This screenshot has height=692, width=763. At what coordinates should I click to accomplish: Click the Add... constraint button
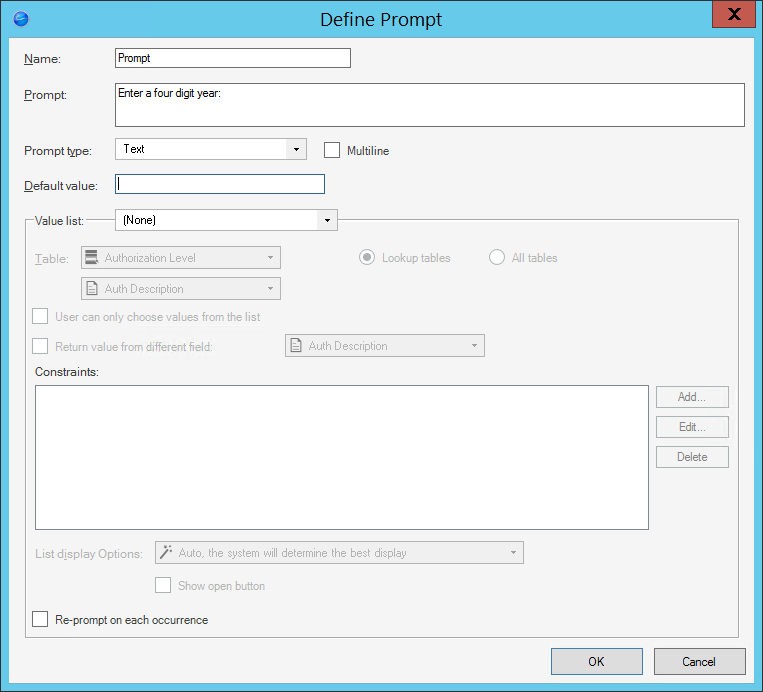692,397
